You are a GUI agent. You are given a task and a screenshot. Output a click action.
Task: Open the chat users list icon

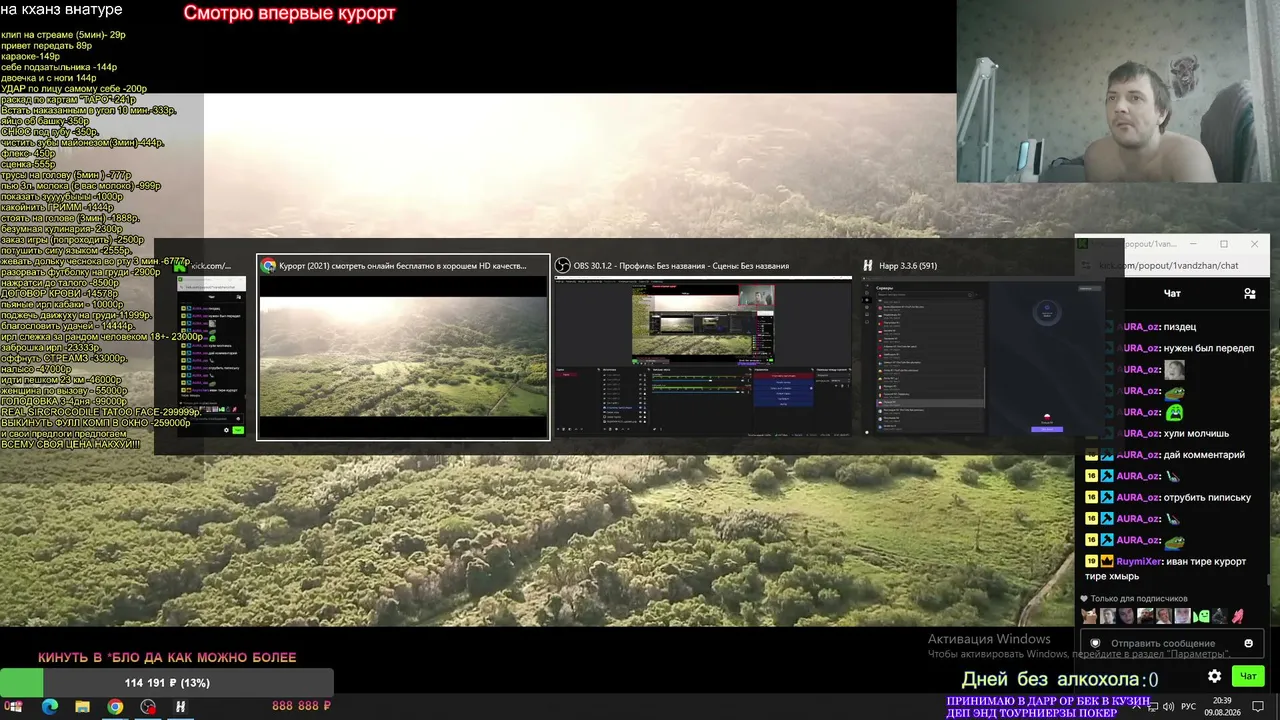click(x=1249, y=293)
